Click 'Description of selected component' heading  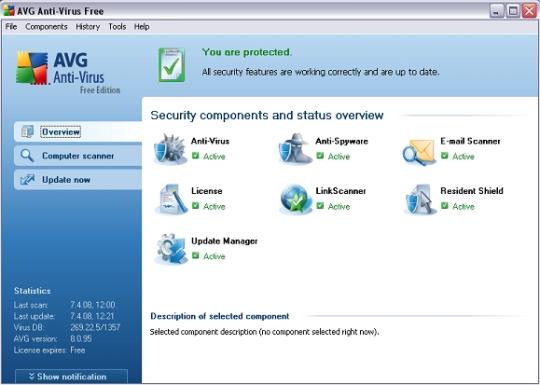[220, 316]
